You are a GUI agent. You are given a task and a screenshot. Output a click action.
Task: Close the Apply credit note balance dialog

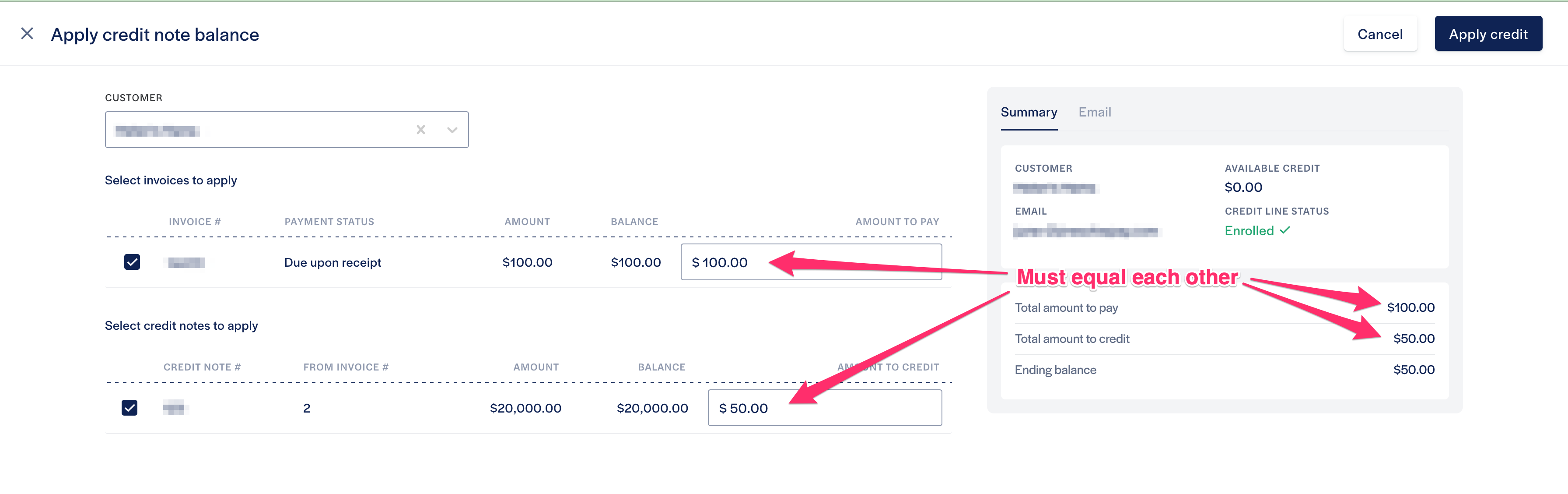coord(27,33)
